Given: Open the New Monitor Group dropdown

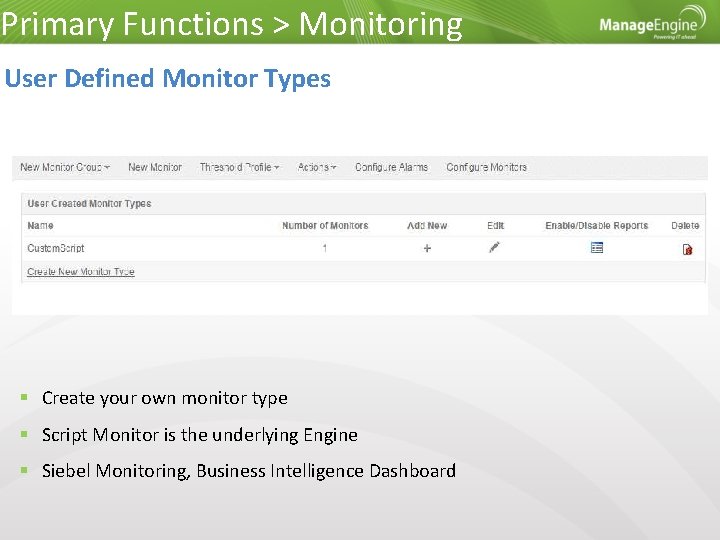Looking at the screenshot, I should pos(65,167).
